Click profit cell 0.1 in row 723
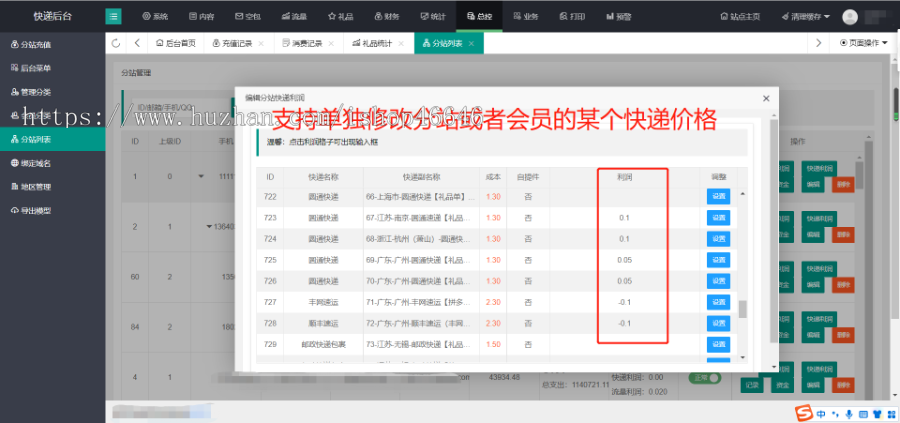This screenshot has width=900, height=423. pyautogui.click(x=624, y=218)
